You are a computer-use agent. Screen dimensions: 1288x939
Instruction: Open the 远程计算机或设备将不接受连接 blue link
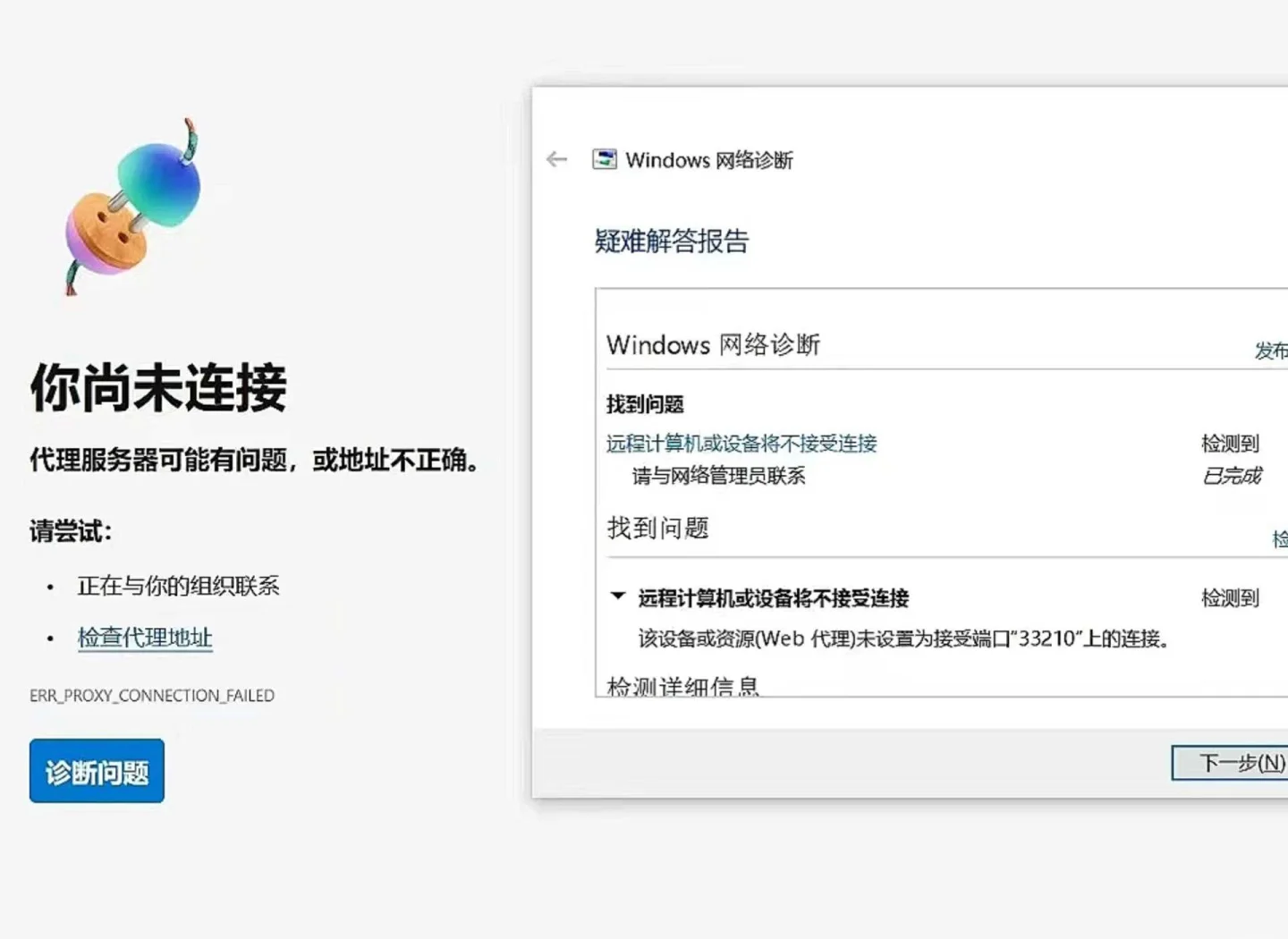(741, 444)
